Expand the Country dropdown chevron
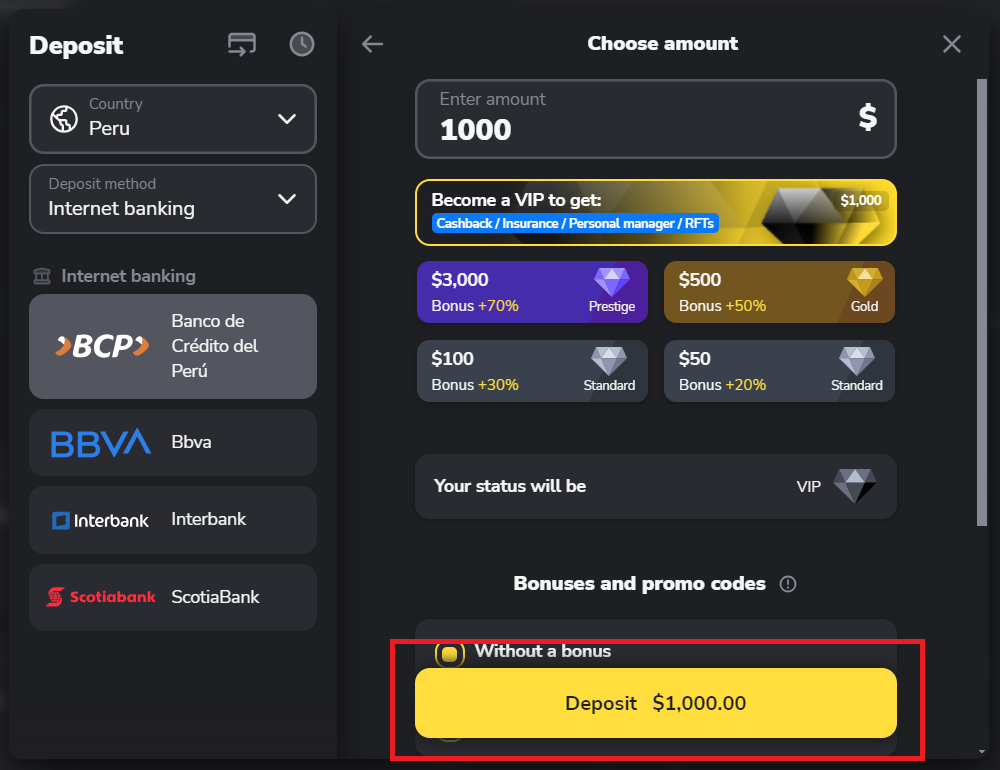 (x=287, y=119)
